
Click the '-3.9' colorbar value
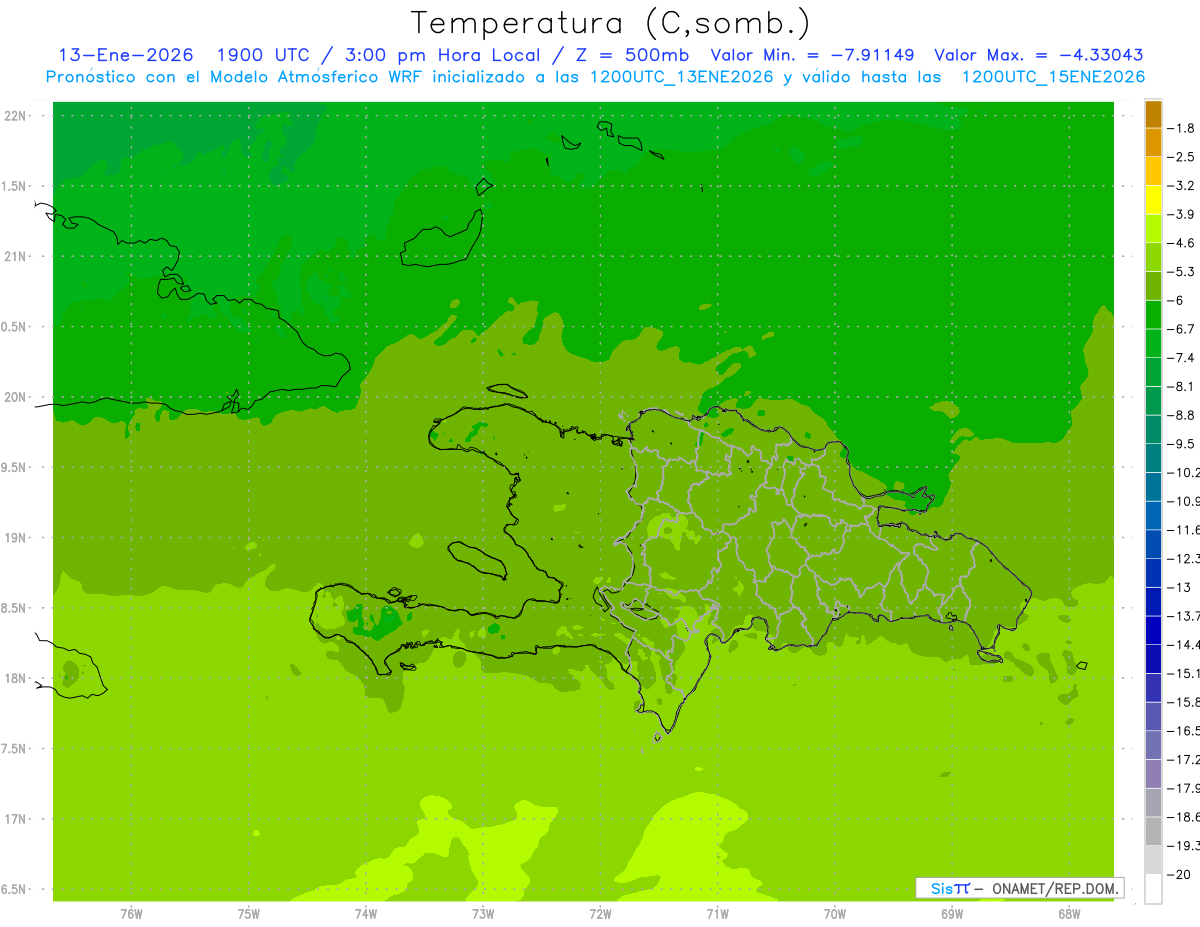[1181, 214]
